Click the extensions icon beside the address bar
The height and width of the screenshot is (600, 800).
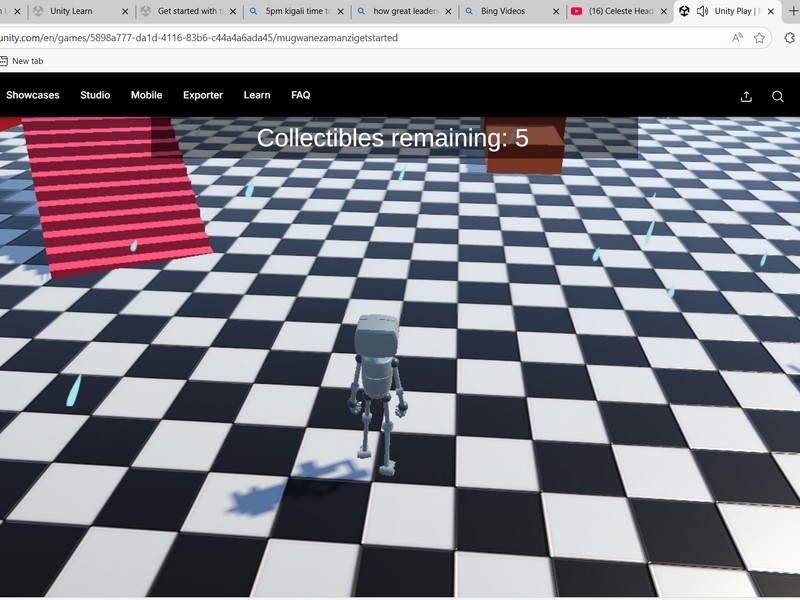click(789, 38)
